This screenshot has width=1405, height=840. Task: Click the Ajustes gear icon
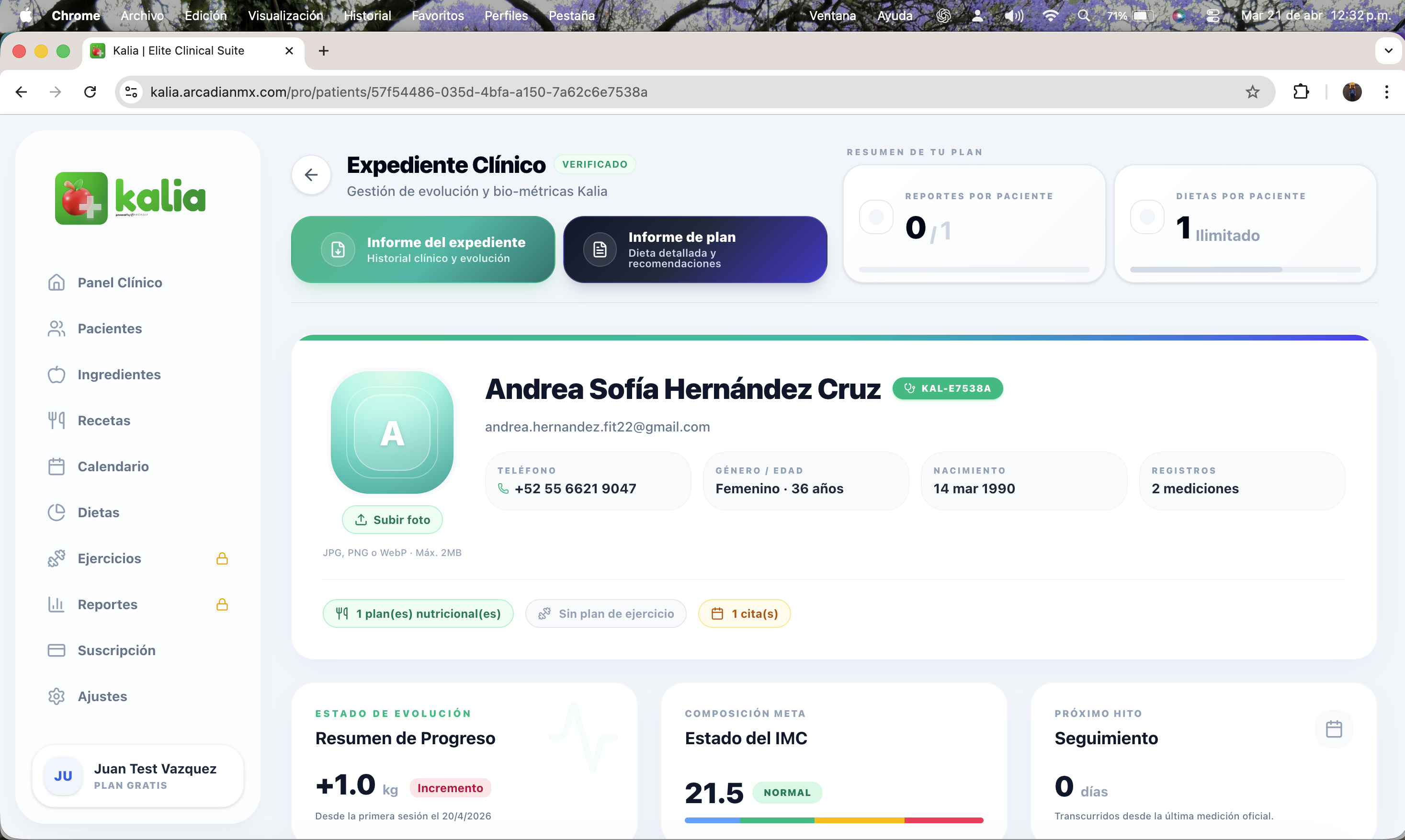[56, 696]
